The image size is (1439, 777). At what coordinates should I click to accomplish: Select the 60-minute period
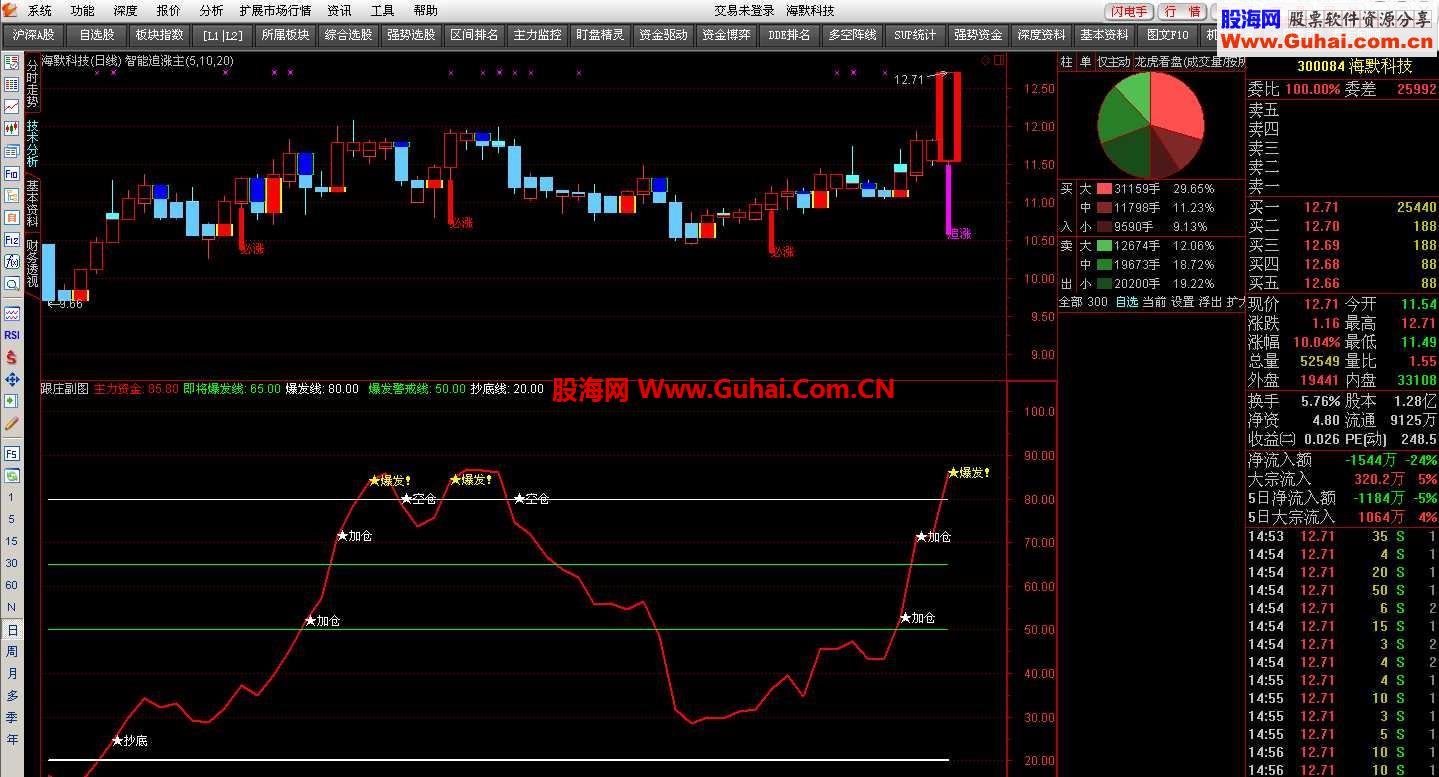click(12, 585)
